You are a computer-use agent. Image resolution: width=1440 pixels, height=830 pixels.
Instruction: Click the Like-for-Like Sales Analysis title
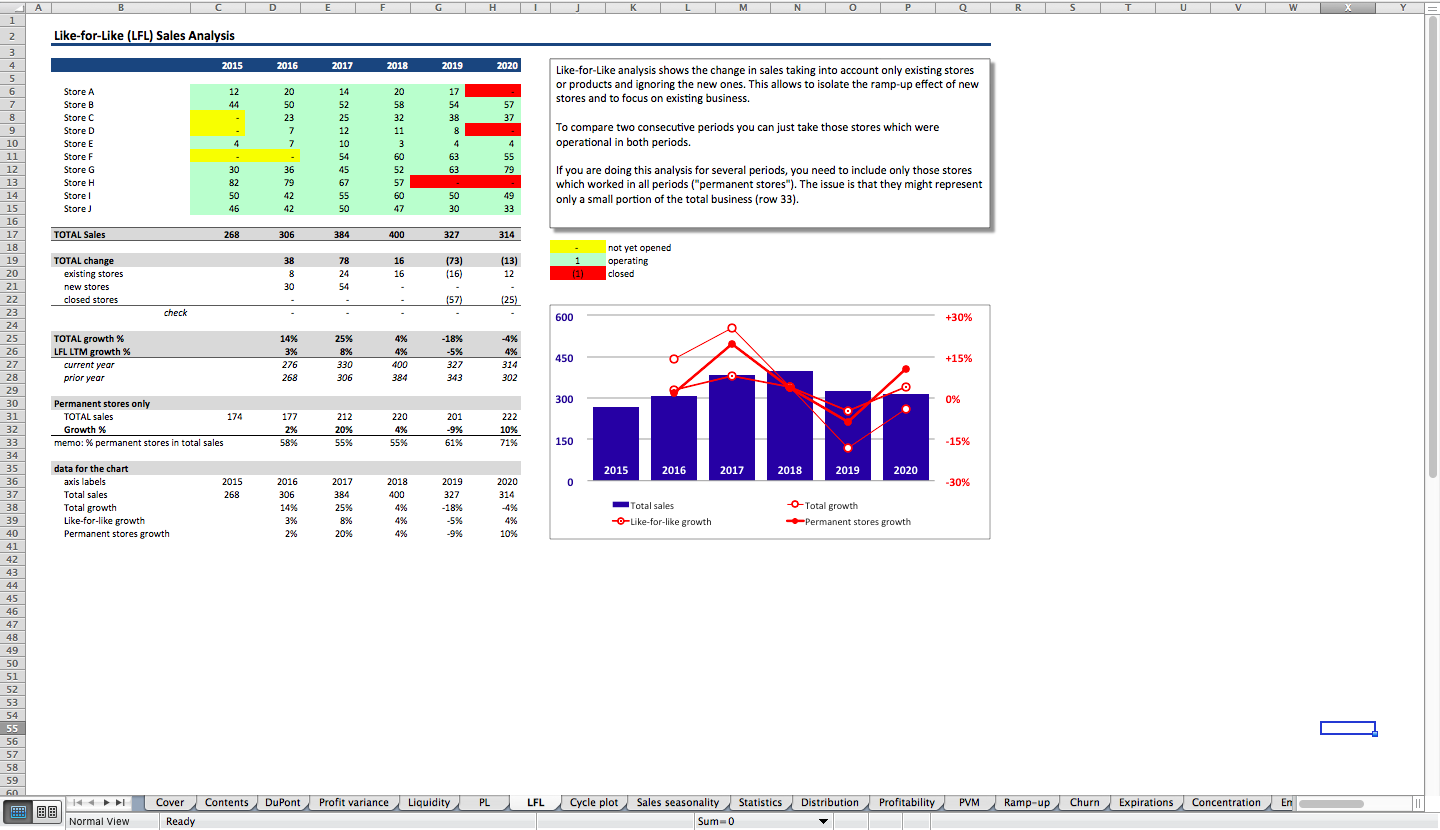click(x=144, y=36)
